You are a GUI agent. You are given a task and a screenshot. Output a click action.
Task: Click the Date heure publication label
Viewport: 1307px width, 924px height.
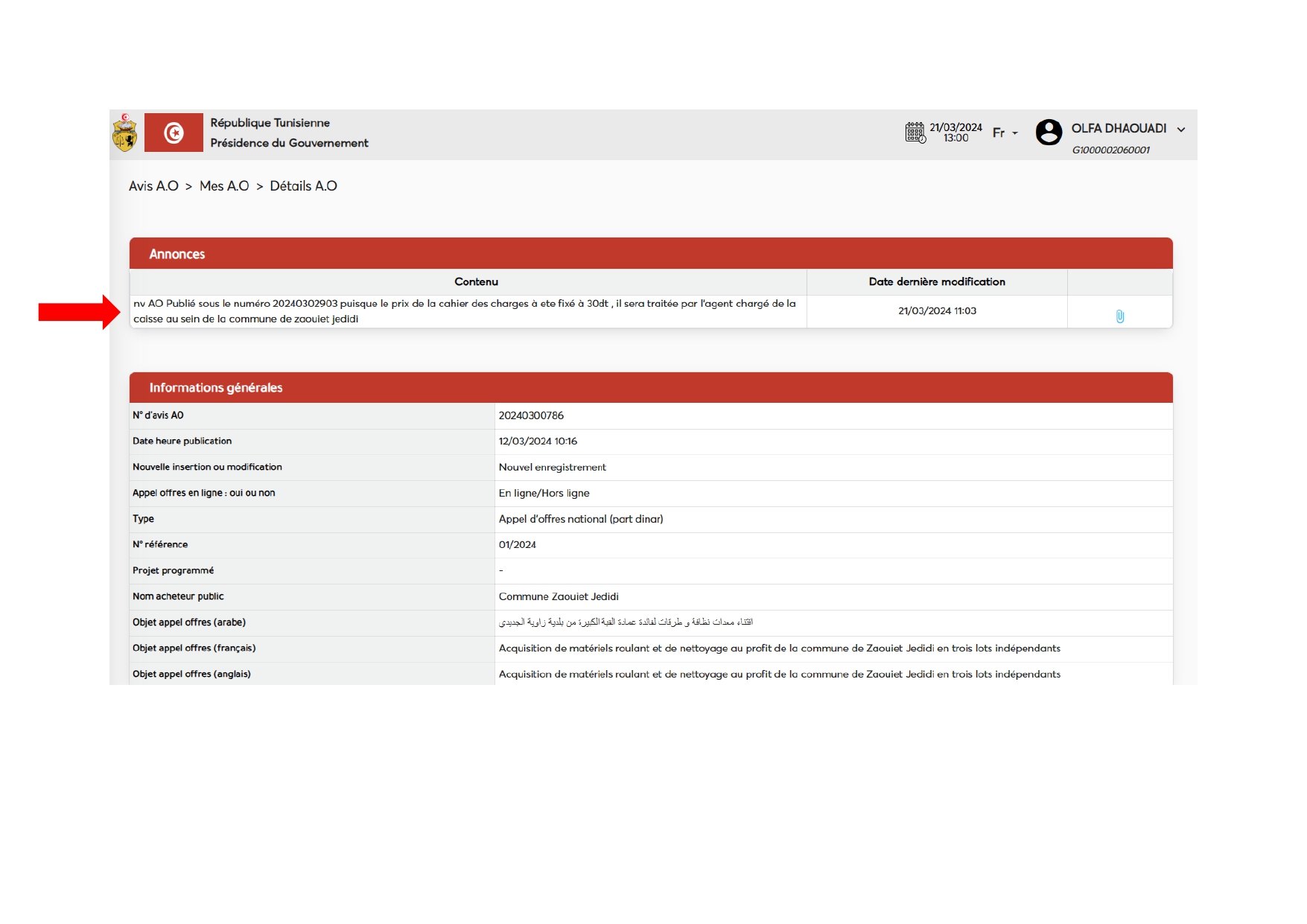pos(182,442)
